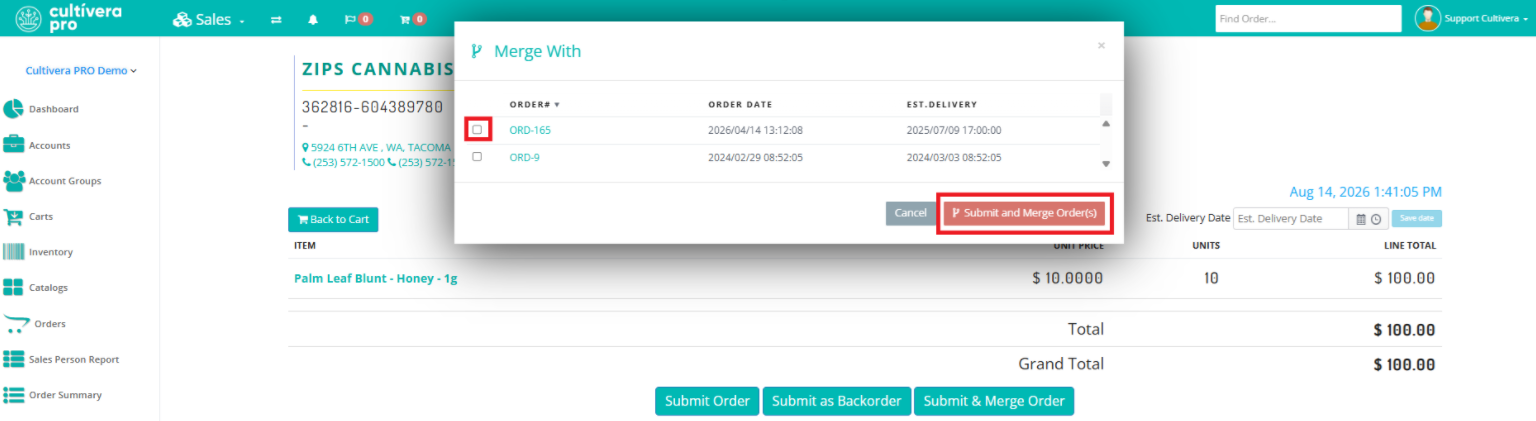1536x421 pixels.
Task: Click the Submit Order button
Action: click(x=707, y=401)
